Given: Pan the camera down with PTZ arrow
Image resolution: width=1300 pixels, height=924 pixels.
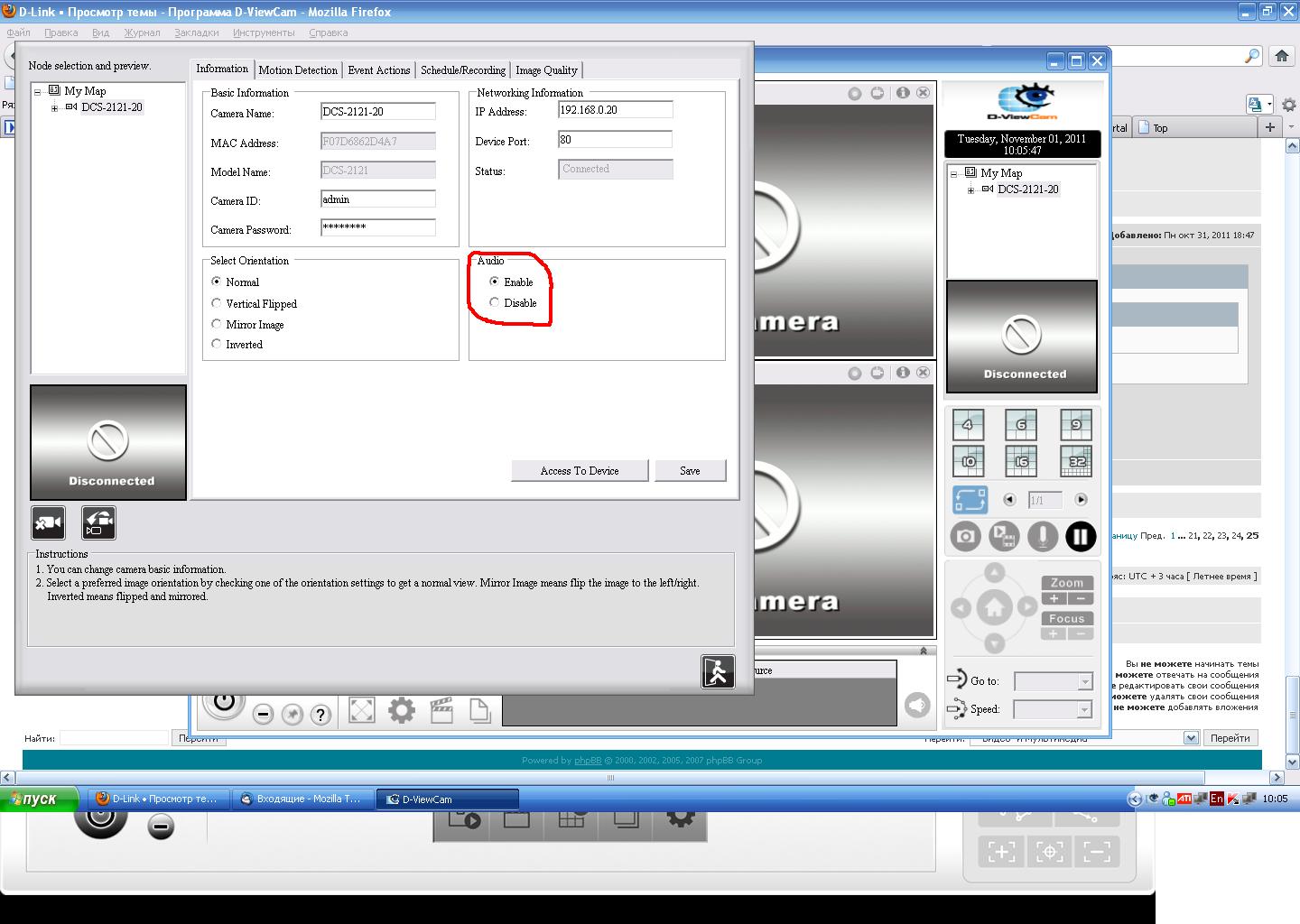Looking at the screenshot, I should pyautogui.click(x=994, y=643).
